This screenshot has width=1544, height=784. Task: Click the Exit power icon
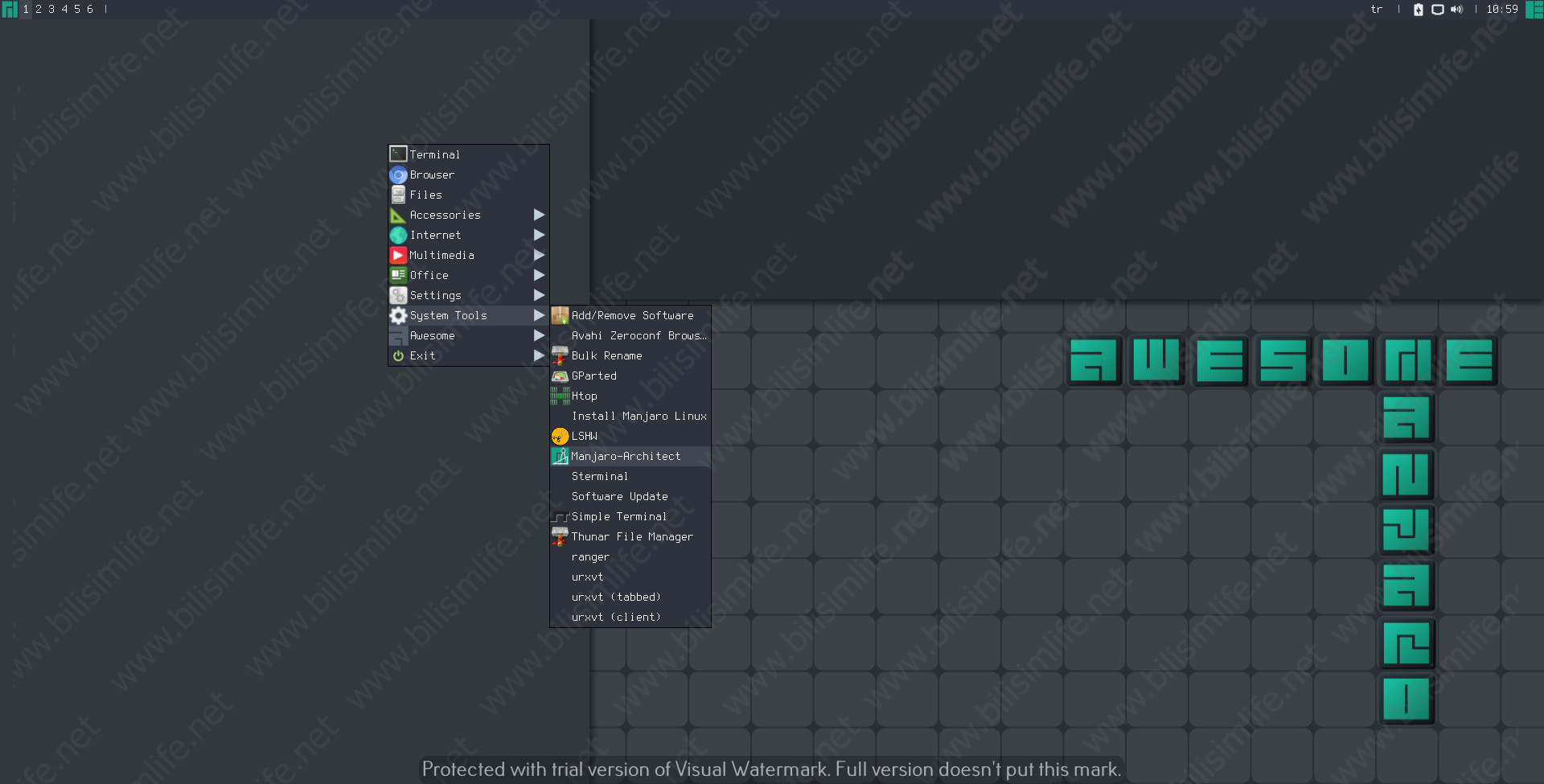[398, 355]
